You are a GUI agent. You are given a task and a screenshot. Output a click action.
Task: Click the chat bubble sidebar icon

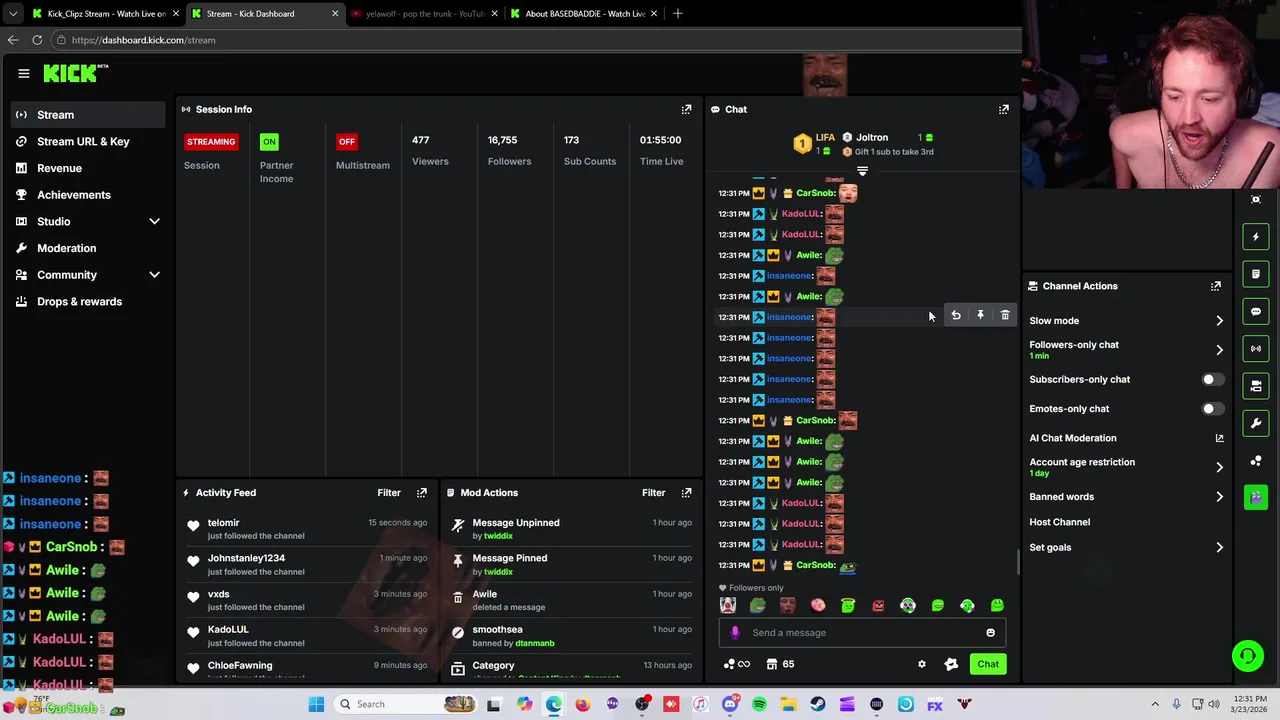coord(1256,311)
